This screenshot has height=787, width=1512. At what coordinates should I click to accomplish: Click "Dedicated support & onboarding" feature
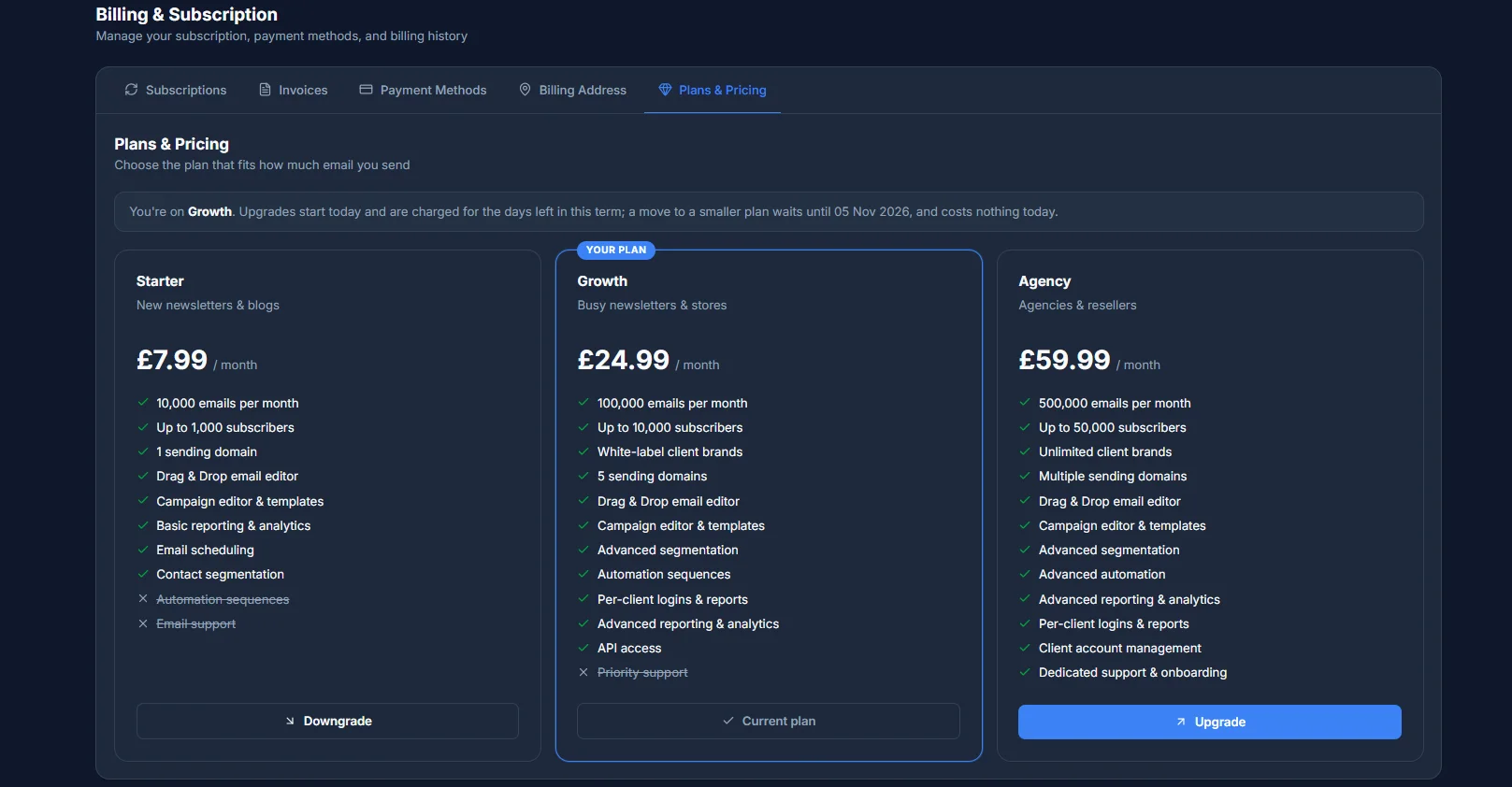click(1132, 673)
